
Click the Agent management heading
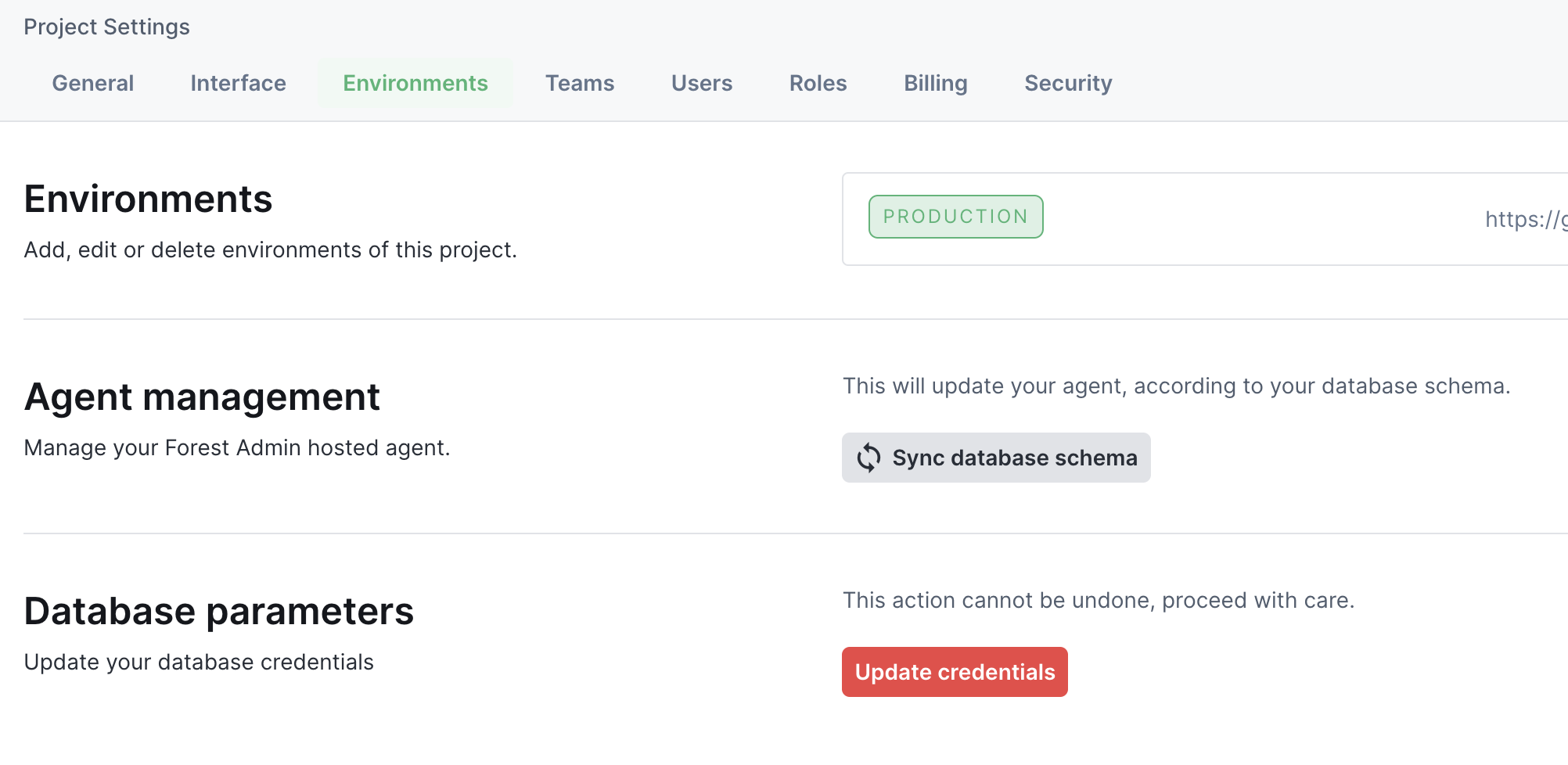(x=202, y=397)
